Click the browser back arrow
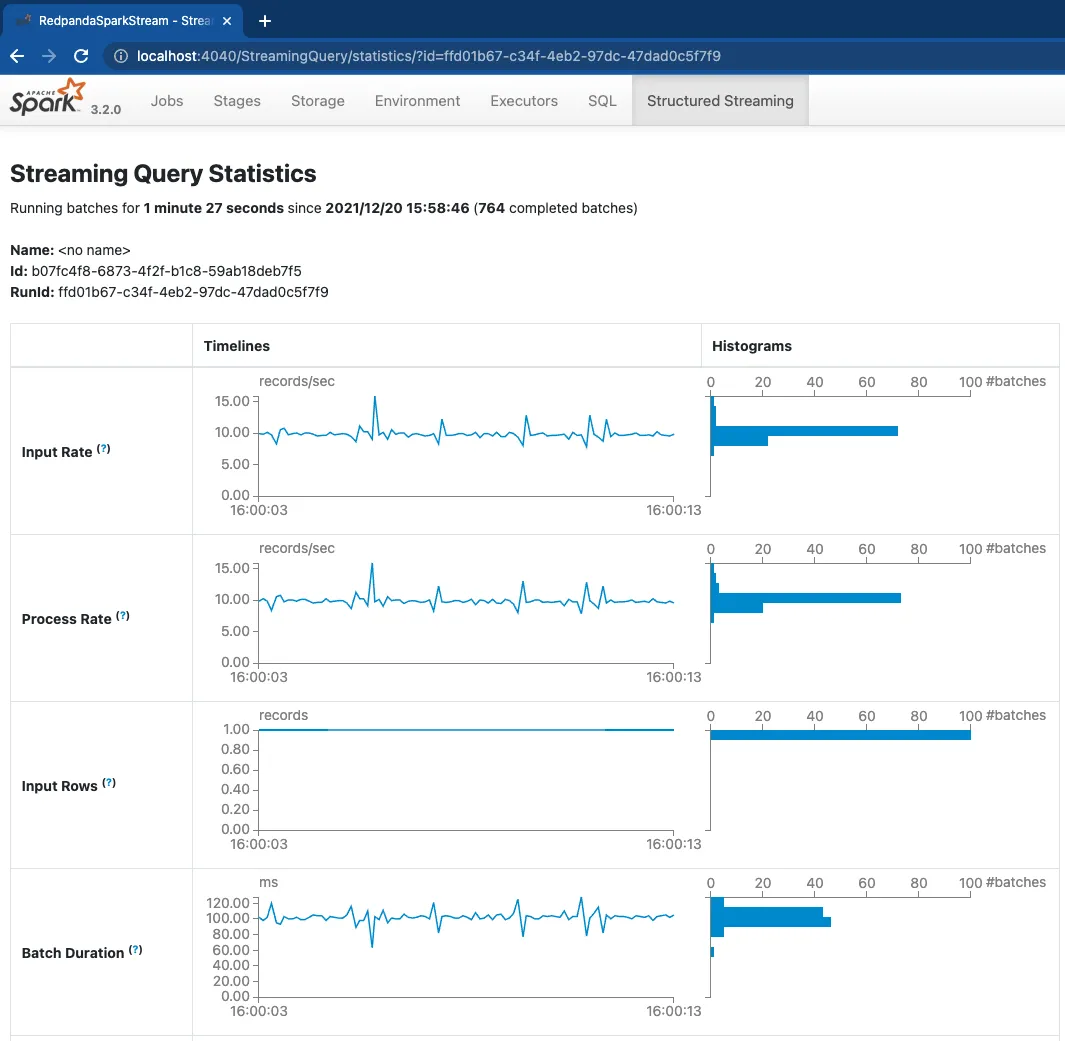1065x1041 pixels. pos(18,57)
